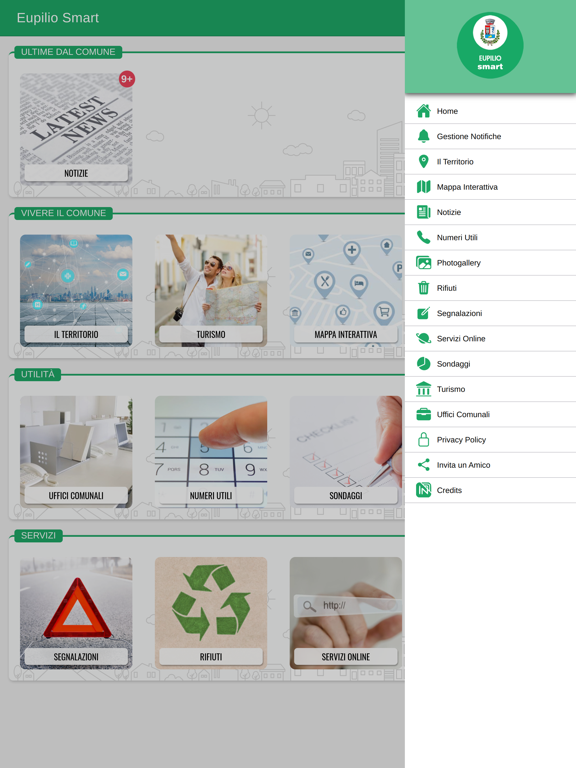This screenshot has height=768, width=576.
Task: Click the Invita un Amico share icon
Action: (x=423, y=465)
